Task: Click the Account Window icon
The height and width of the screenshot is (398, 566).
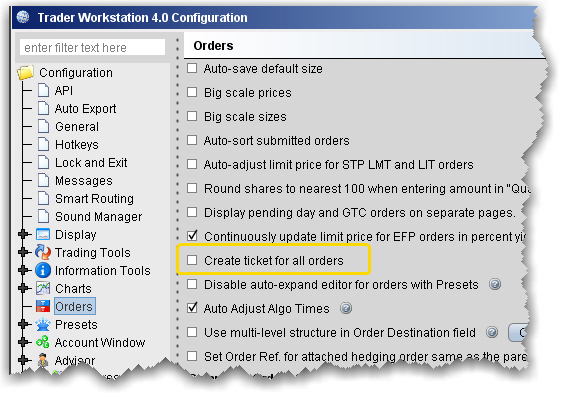Action: click(43, 342)
